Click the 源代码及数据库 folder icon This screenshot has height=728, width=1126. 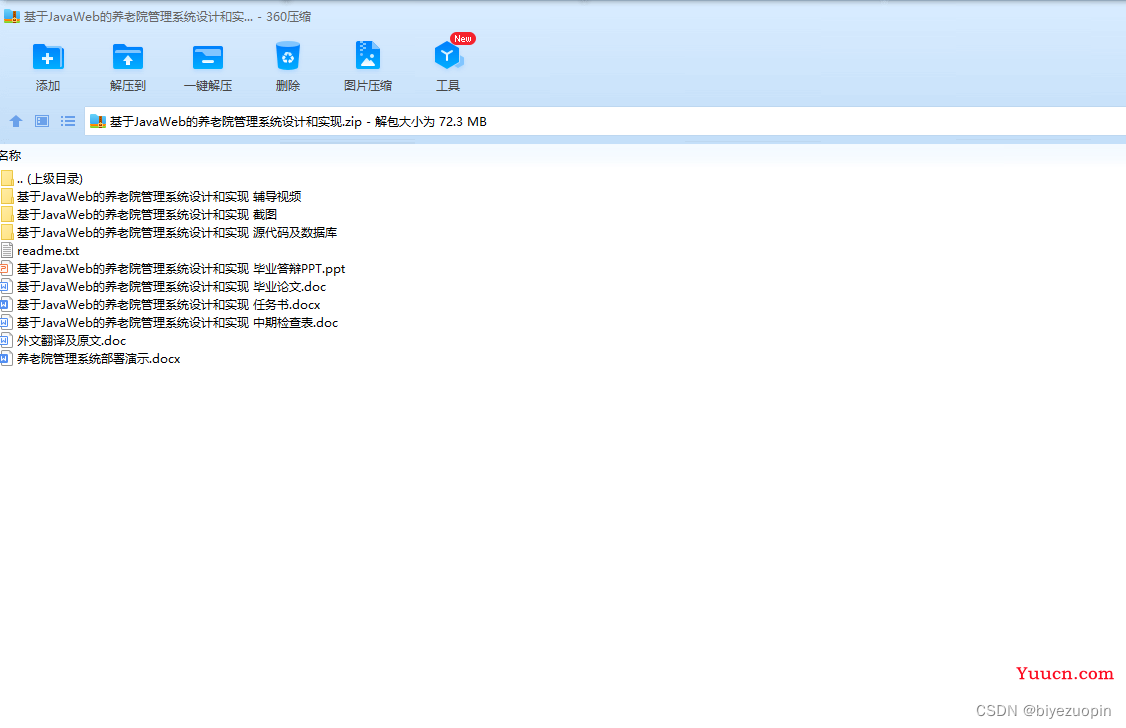pos(7,232)
